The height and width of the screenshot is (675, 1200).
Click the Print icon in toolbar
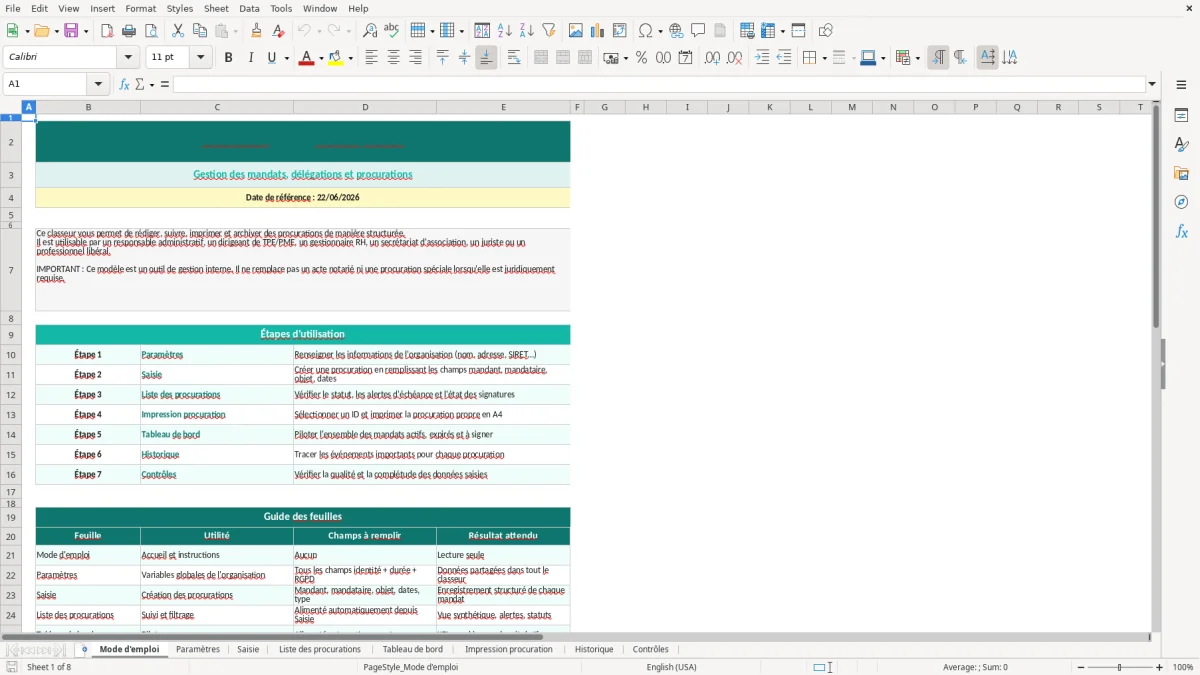129,31
